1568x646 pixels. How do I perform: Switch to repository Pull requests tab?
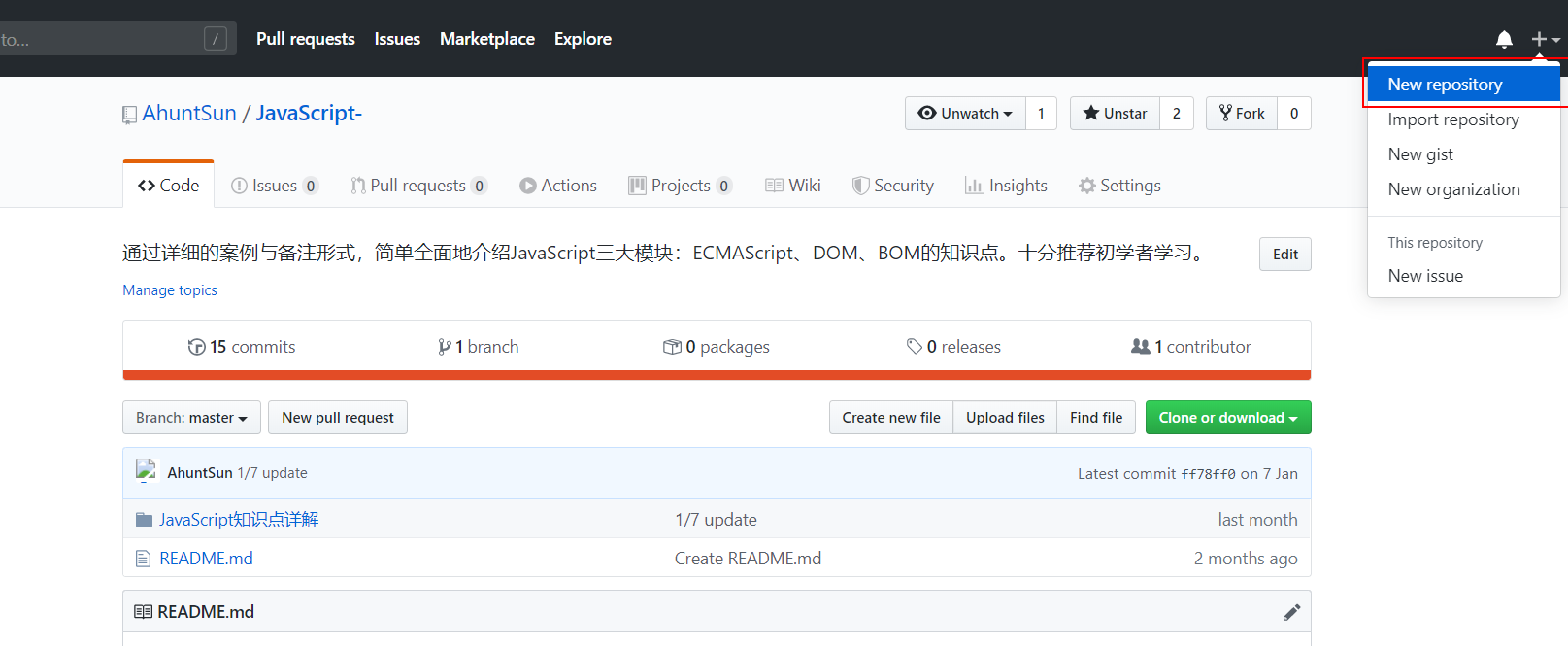pos(418,186)
